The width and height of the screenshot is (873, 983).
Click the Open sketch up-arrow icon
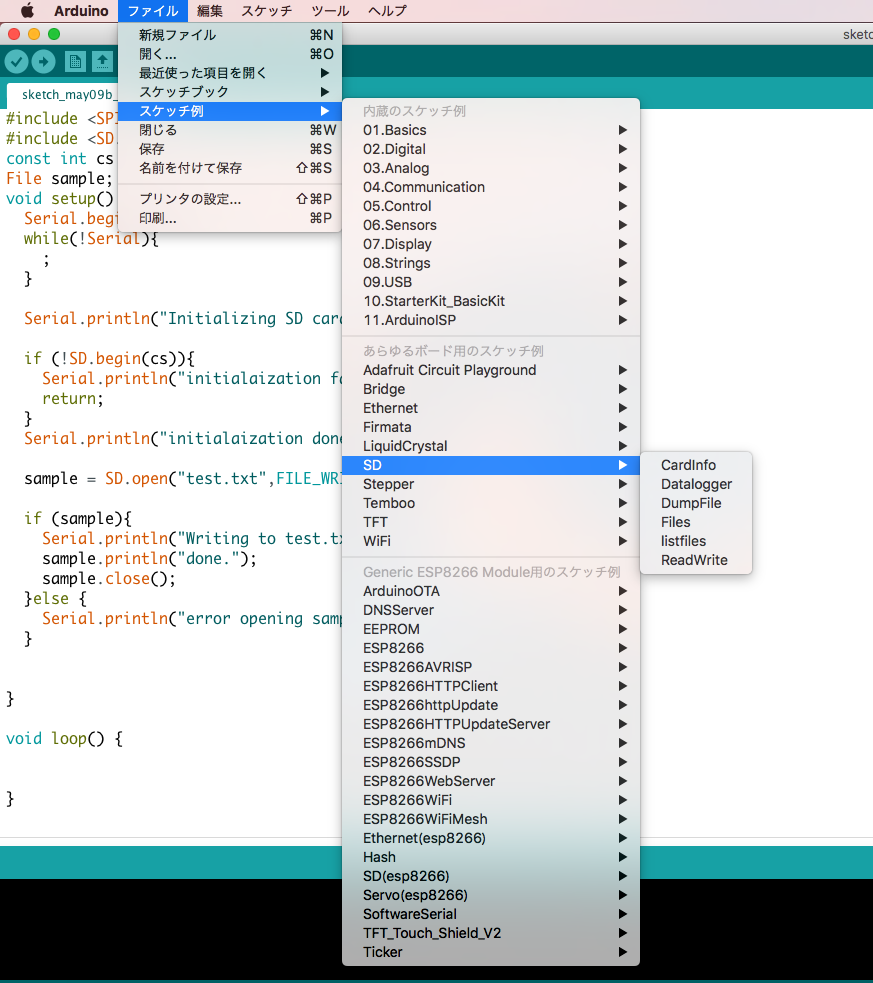tap(102, 61)
